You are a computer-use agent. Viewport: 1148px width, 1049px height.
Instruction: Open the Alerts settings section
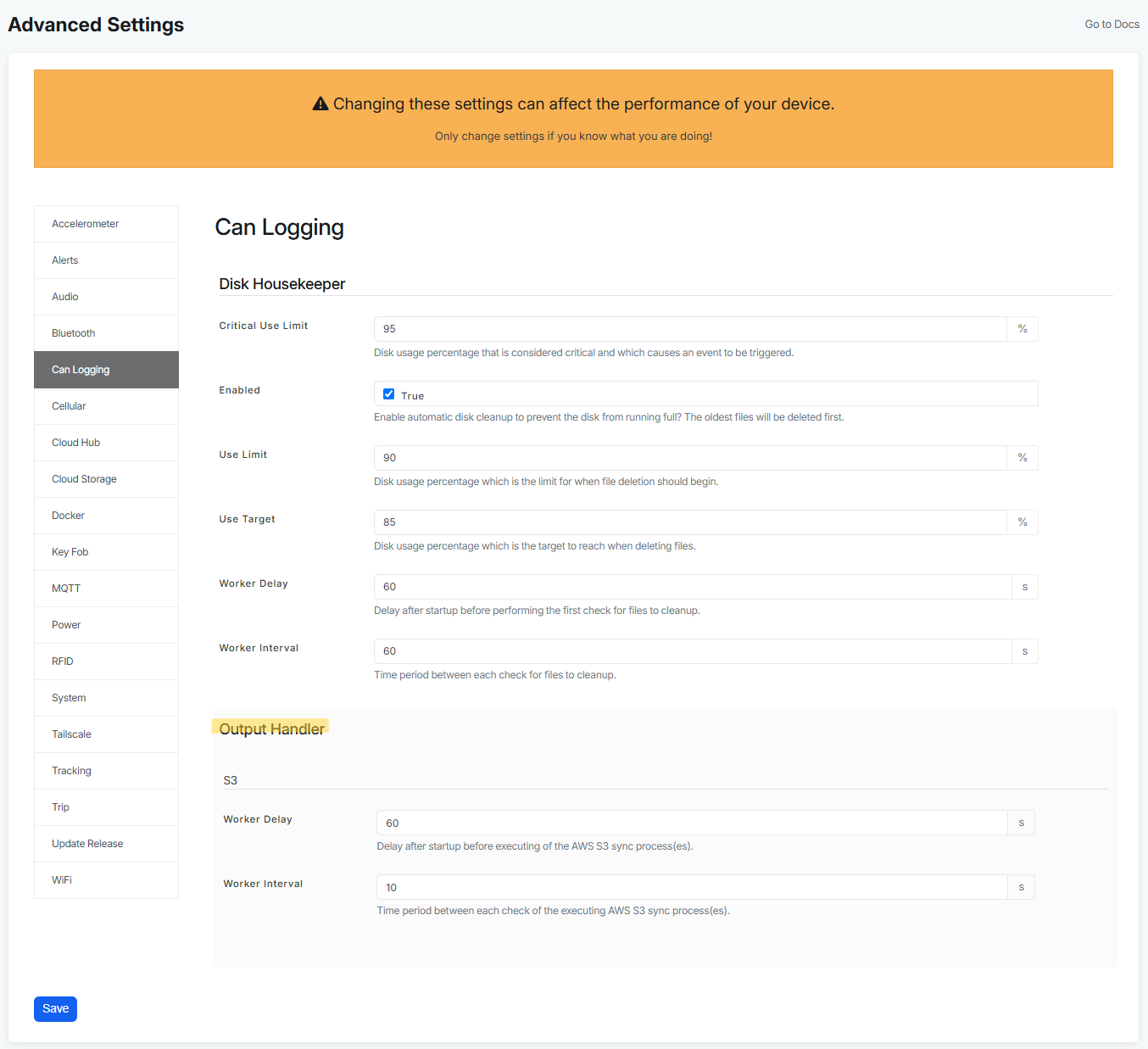(106, 260)
